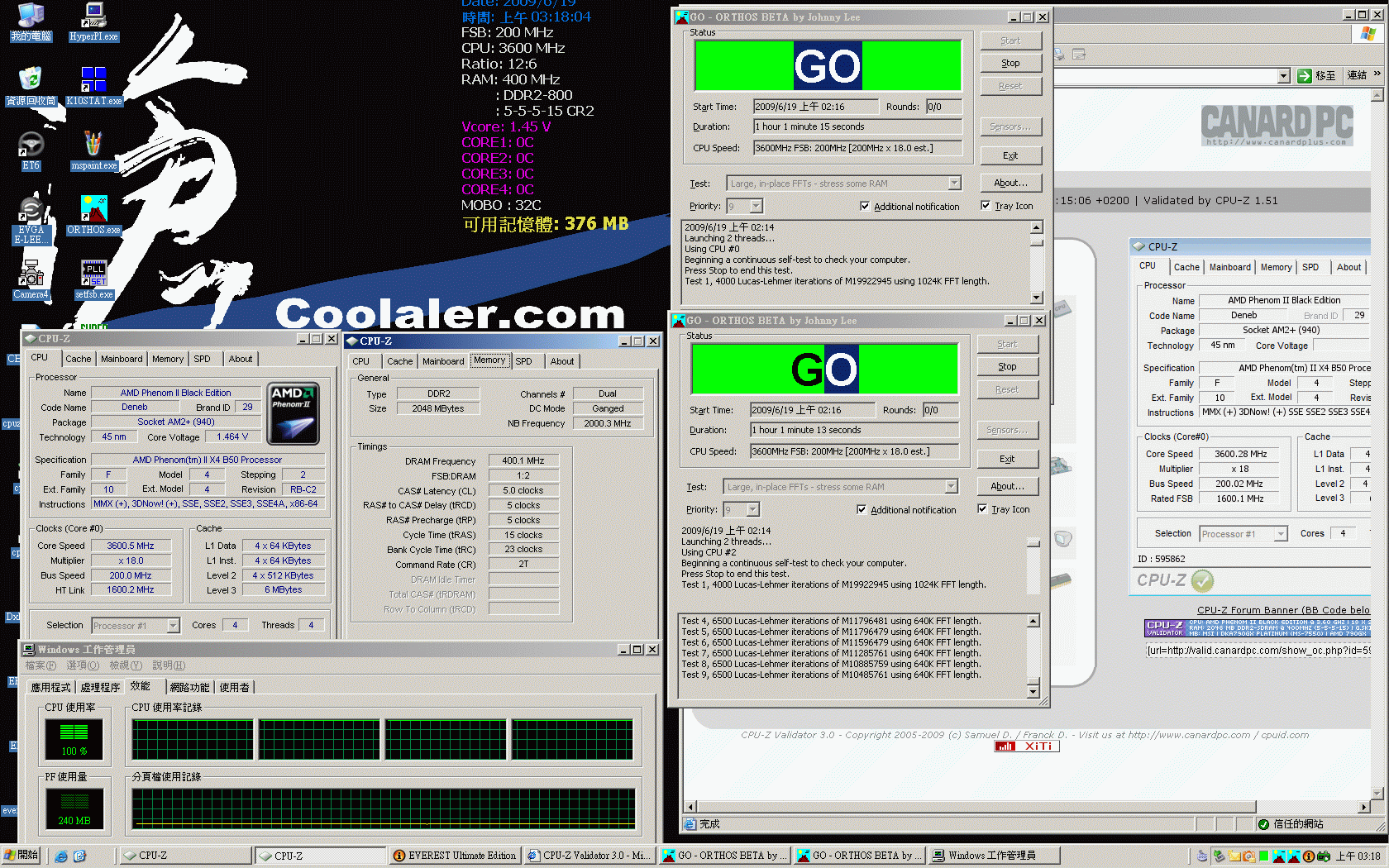Viewport: 1389px width, 868px height.
Task: Click the AMD Phenom II logo in CPU-Z
Action: tap(294, 413)
